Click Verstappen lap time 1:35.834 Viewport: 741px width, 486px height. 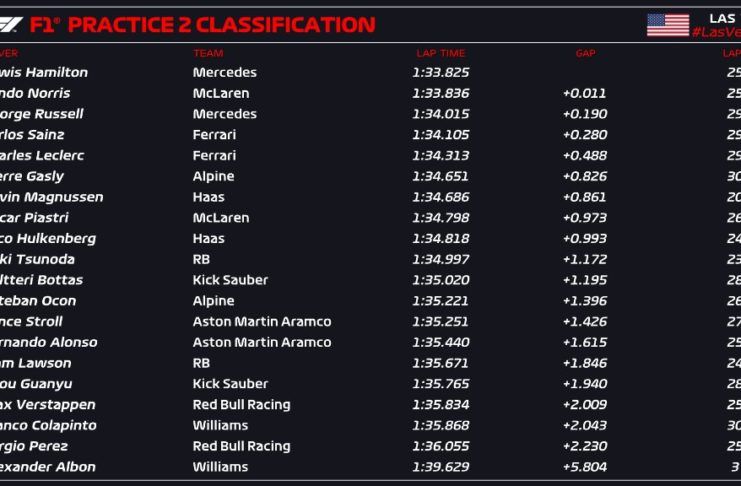440,404
